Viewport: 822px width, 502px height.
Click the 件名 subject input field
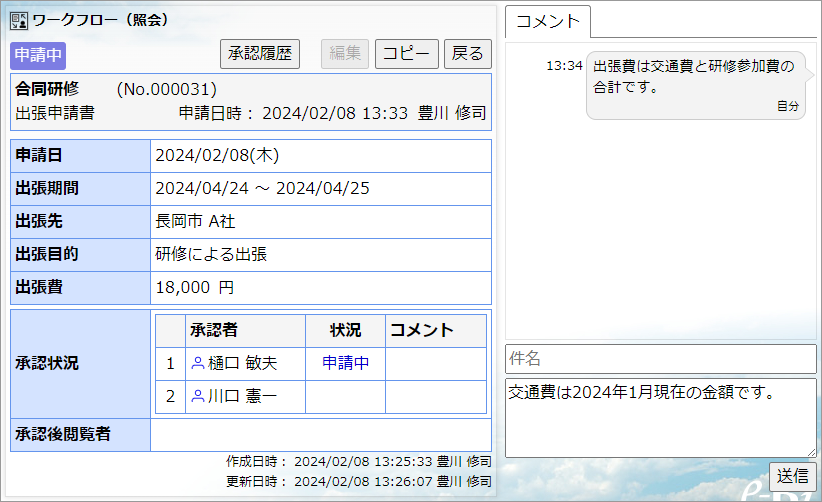click(x=661, y=359)
